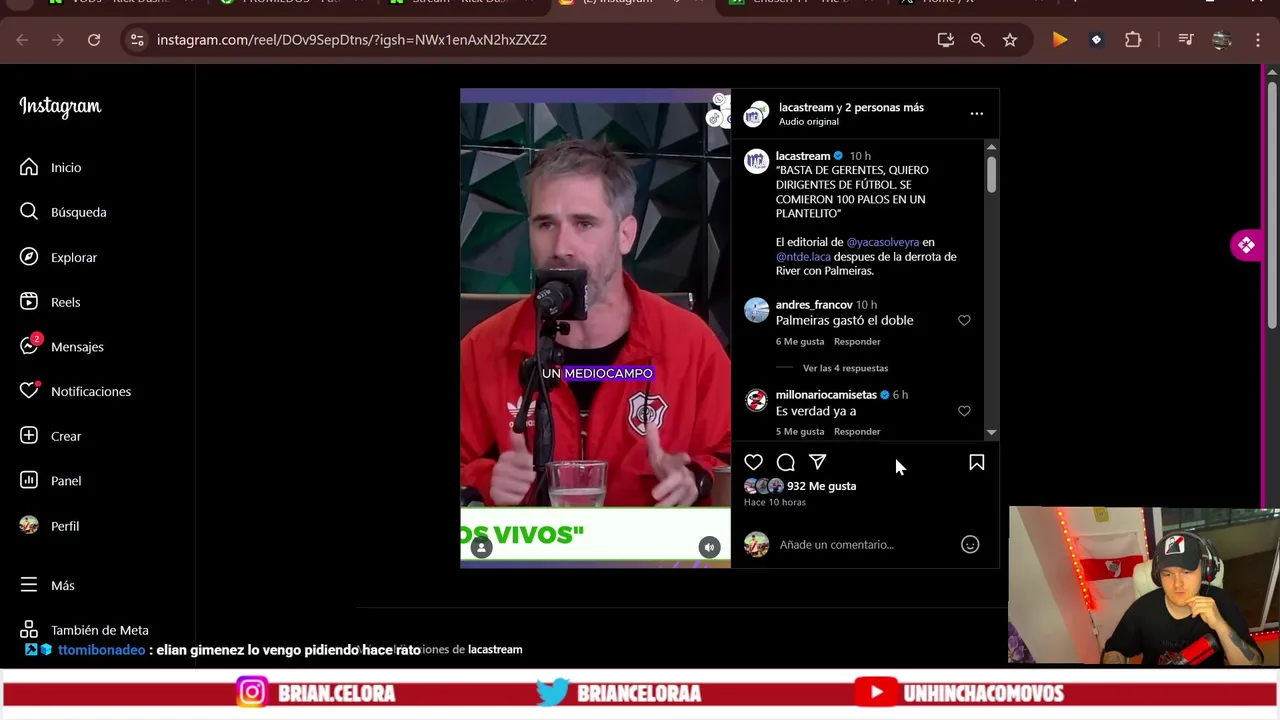This screenshot has height=720, width=1280.
Task: Bookmark this page with star icon
Action: pyautogui.click(x=1010, y=40)
